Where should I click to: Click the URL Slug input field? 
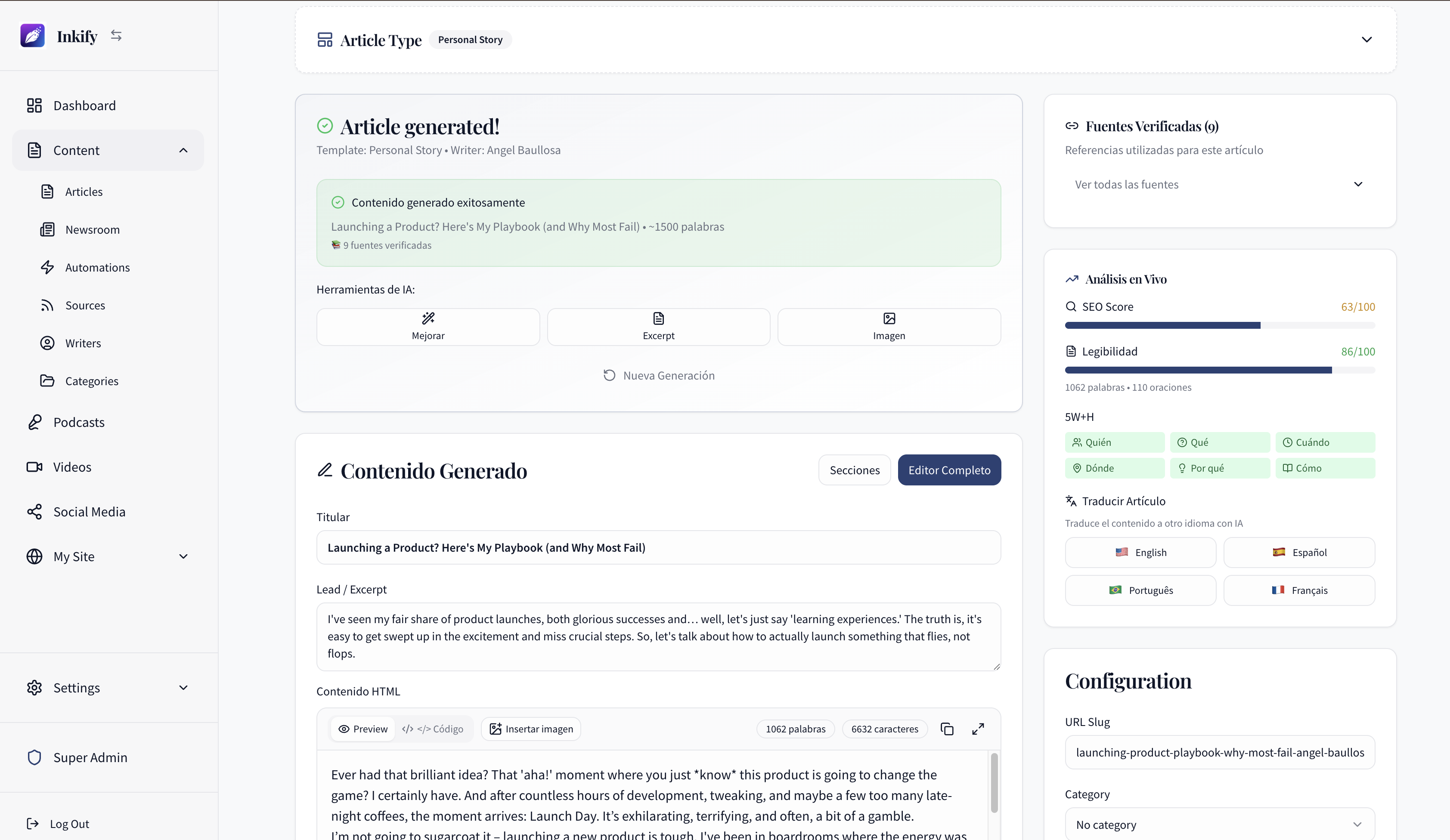(1219, 752)
